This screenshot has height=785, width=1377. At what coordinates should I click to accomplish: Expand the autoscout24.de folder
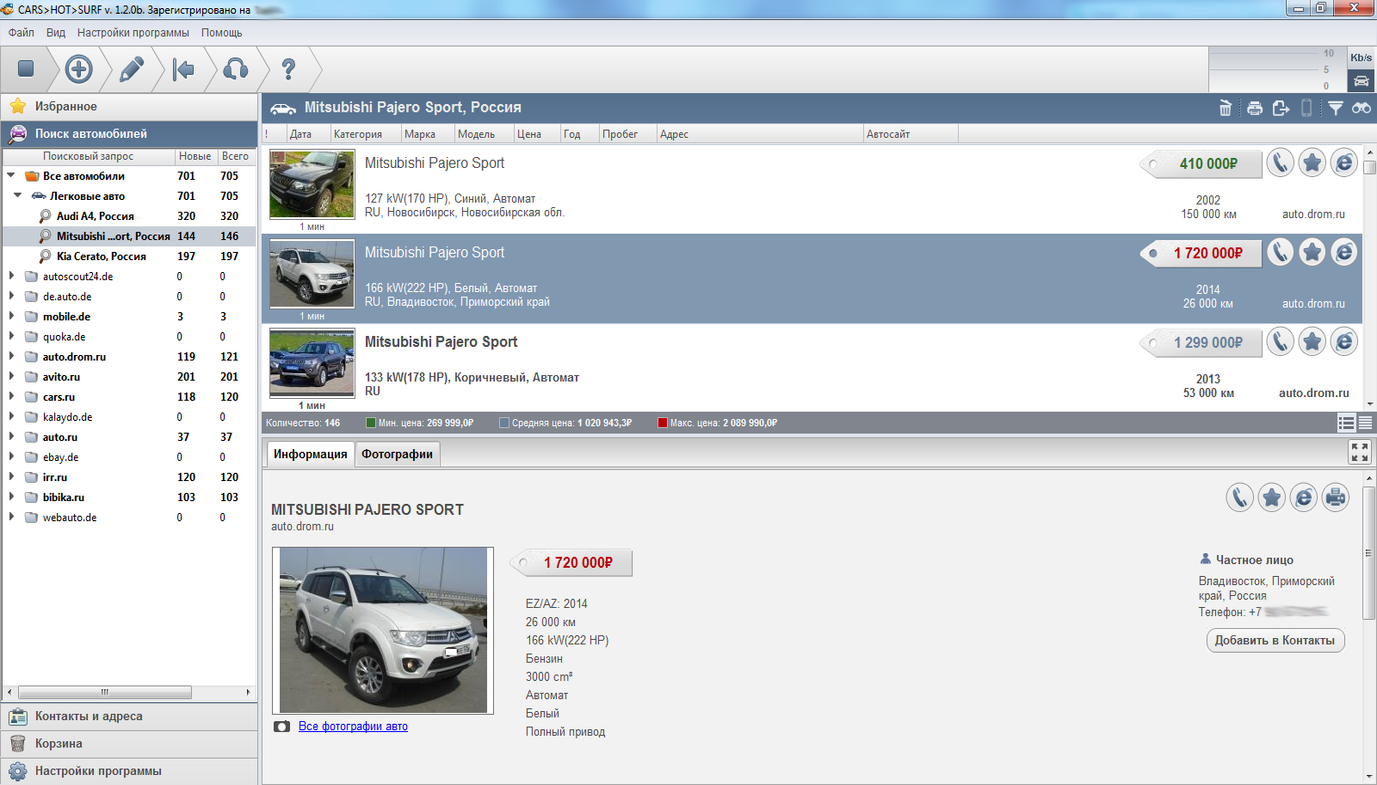pos(11,276)
